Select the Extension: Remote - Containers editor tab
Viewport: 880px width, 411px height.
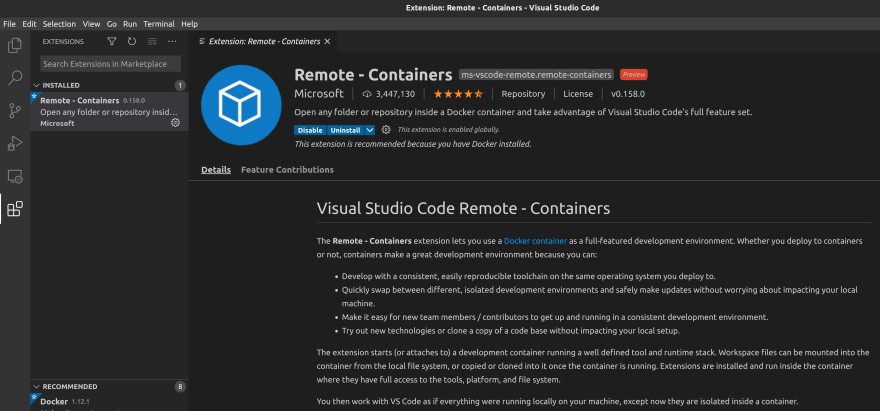pyautogui.click(x=264, y=42)
